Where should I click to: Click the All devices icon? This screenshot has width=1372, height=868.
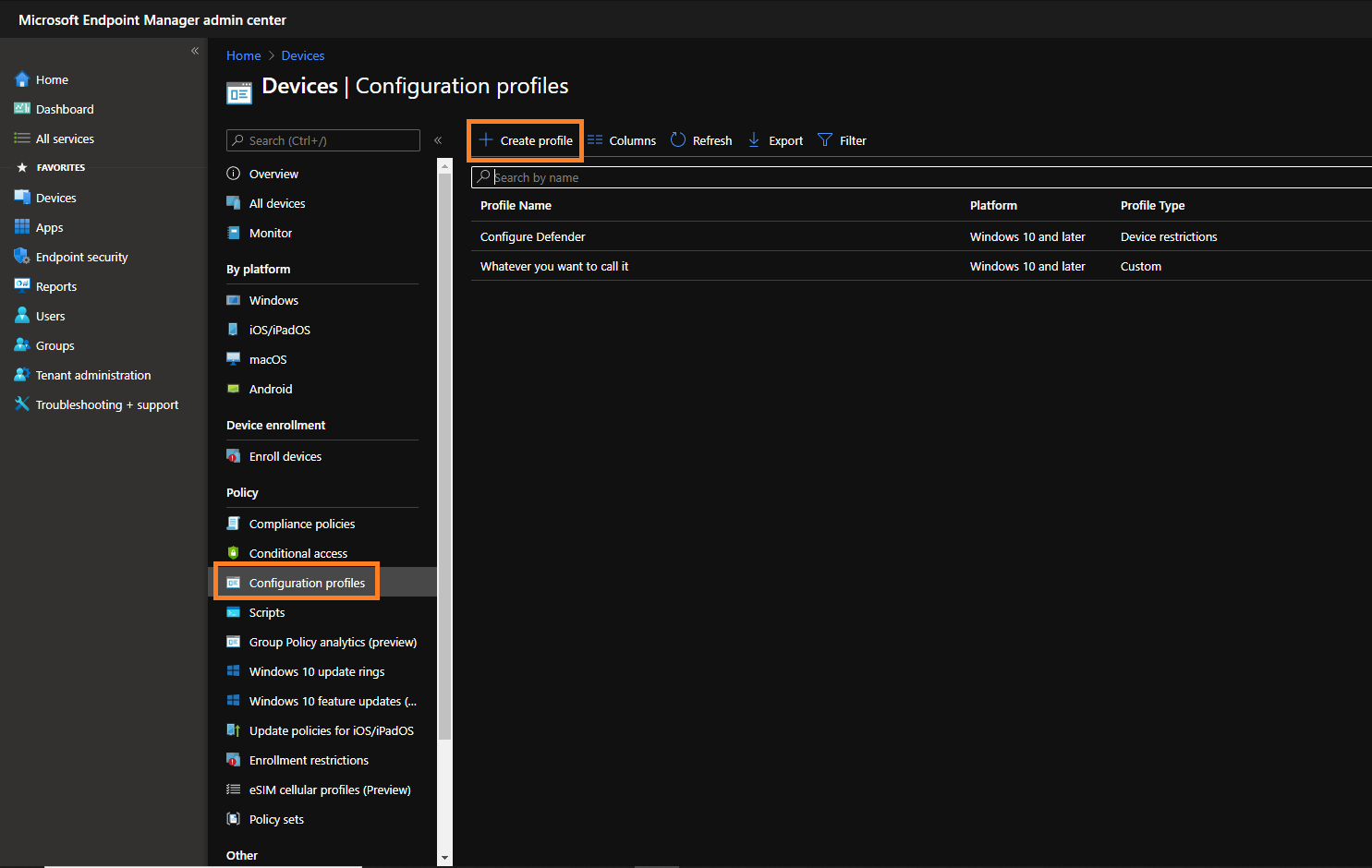234,203
